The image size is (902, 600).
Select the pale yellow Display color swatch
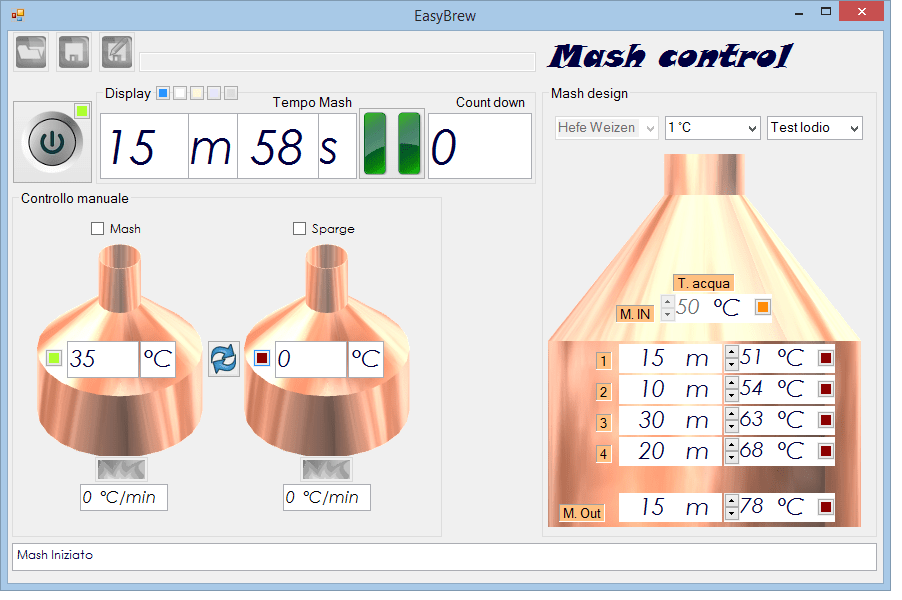tap(197, 93)
